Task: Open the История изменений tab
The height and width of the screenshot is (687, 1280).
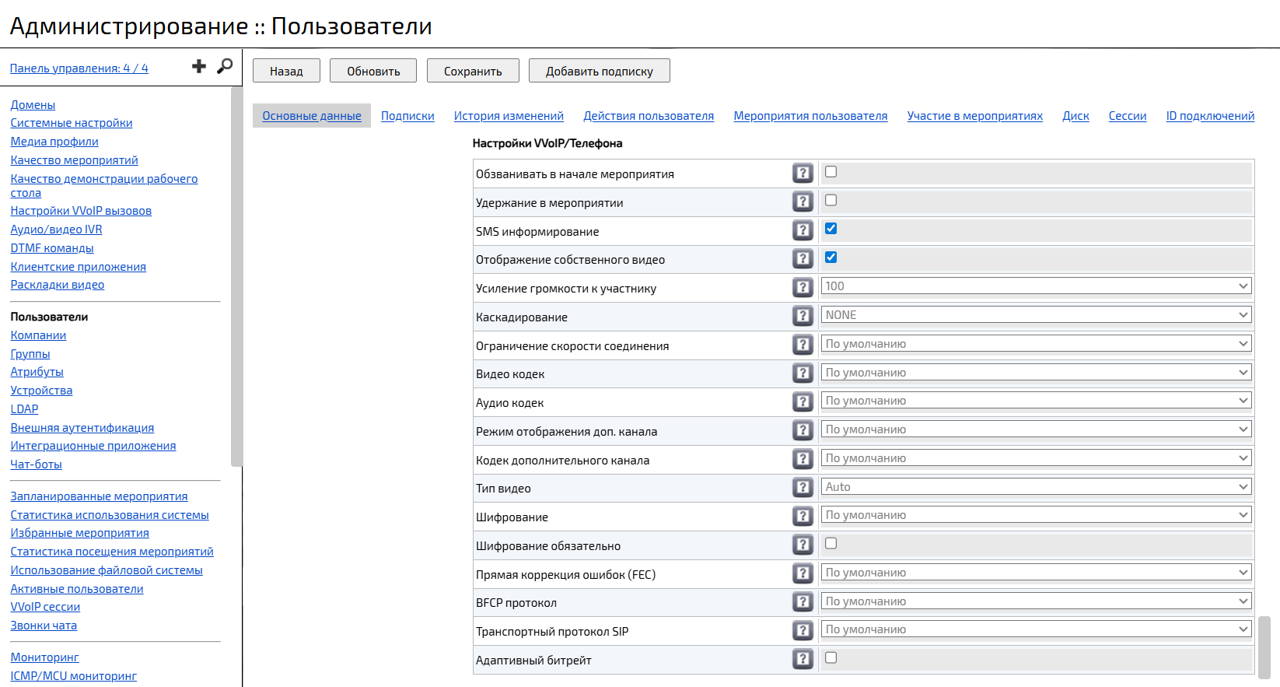Action: [x=508, y=116]
